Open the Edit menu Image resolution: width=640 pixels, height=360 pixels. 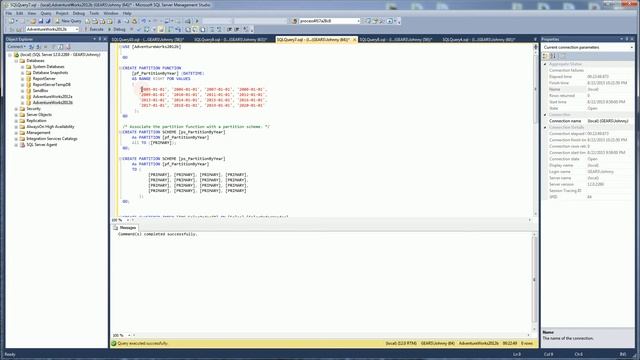(20, 13)
